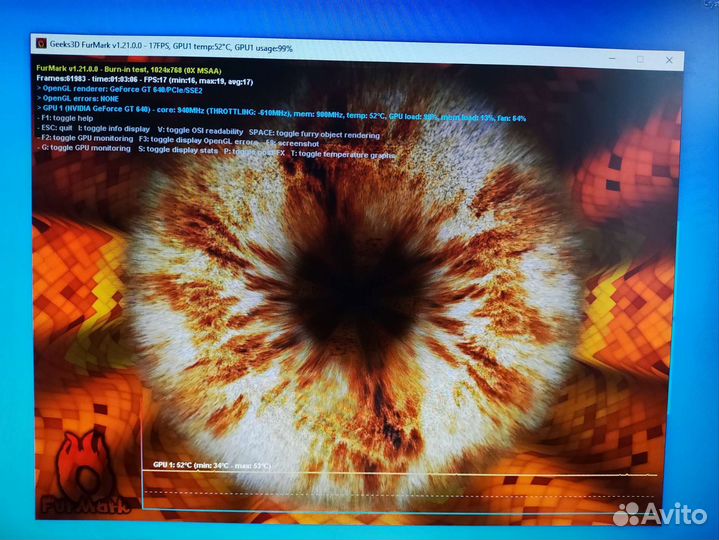The image size is (719, 540).
Task: Close the FurMark burn-in test window
Action: point(667,61)
